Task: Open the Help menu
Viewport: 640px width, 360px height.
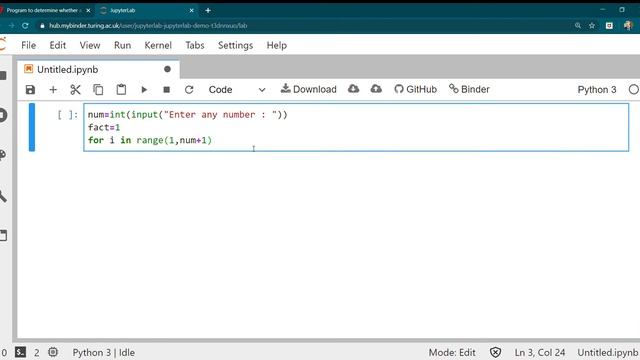Action: point(277,45)
